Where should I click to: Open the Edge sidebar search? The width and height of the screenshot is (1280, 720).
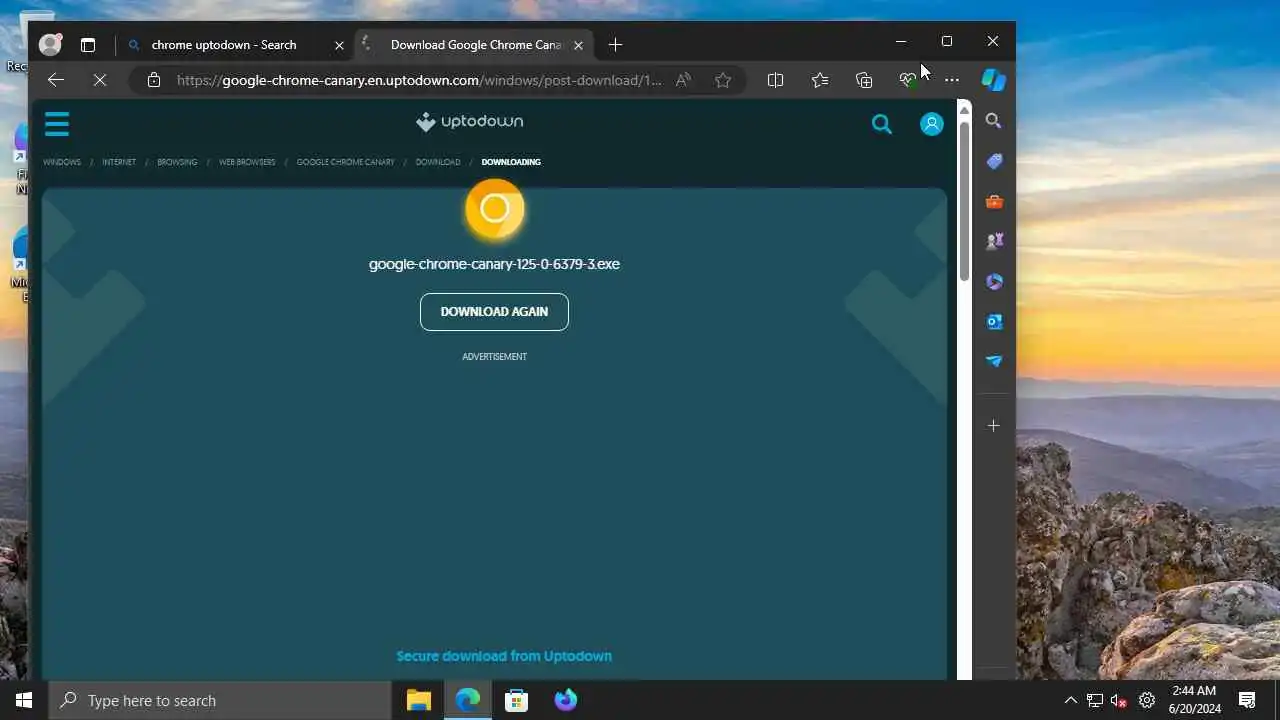pos(993,121)
